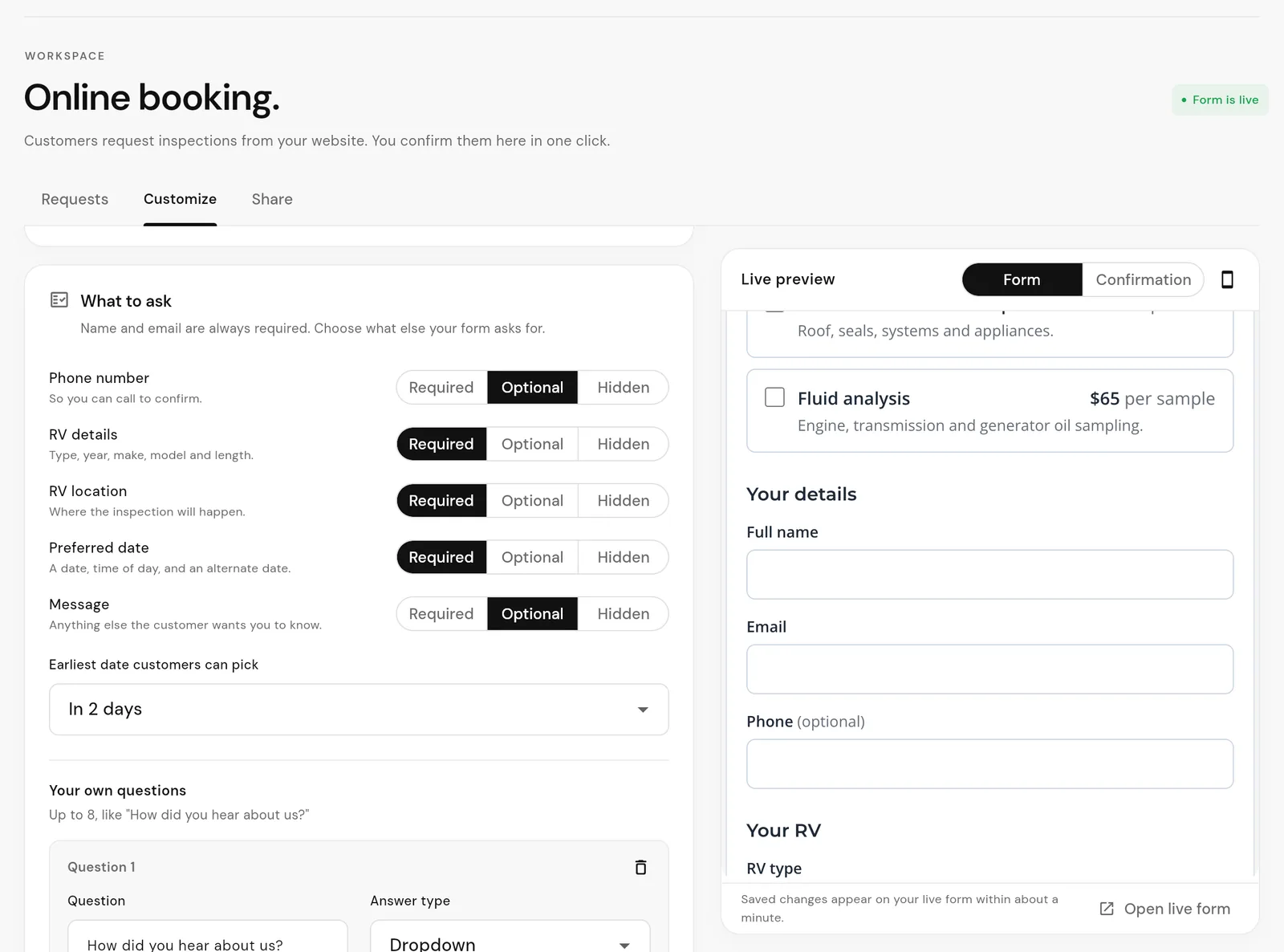This screenshot has height=952, width=1284.
Task: Click the What to ask checklist icon
Action: tap(59, 300)
